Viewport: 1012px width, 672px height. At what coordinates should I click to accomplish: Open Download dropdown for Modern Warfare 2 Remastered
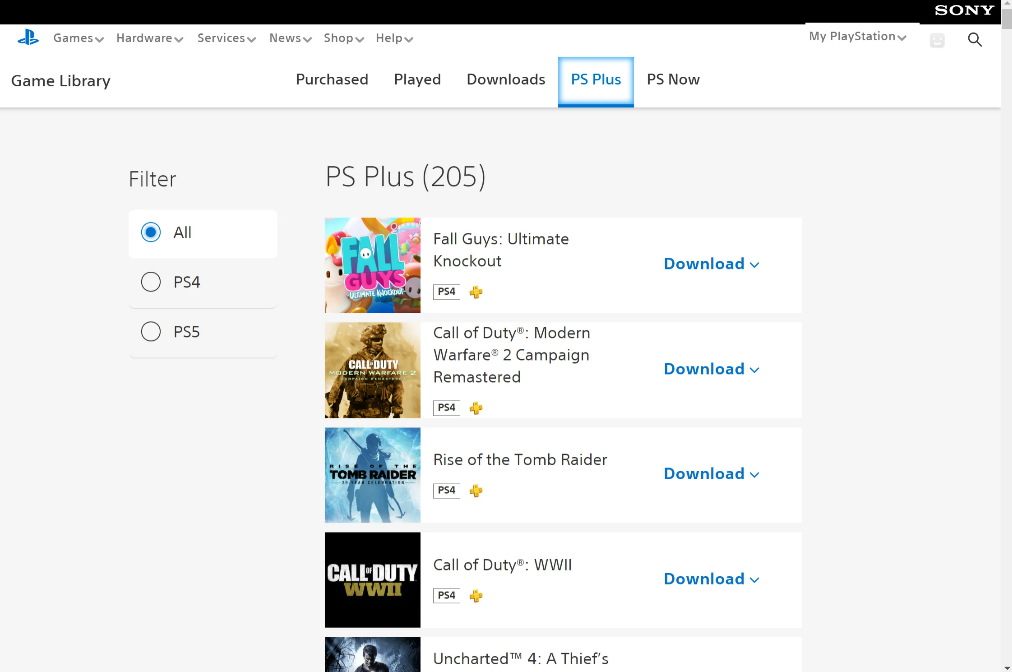pos(711,369)
